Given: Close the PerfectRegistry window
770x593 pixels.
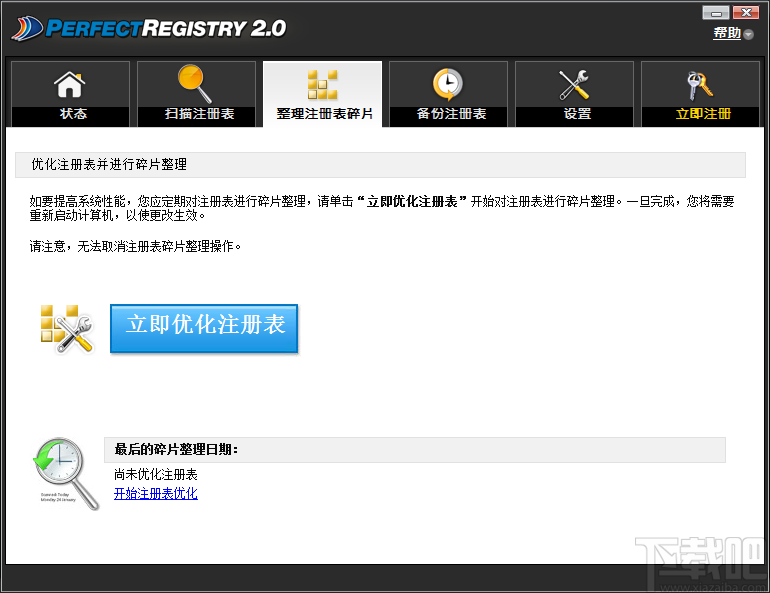Looking at the screenshot, I should [x=746, y=13].
